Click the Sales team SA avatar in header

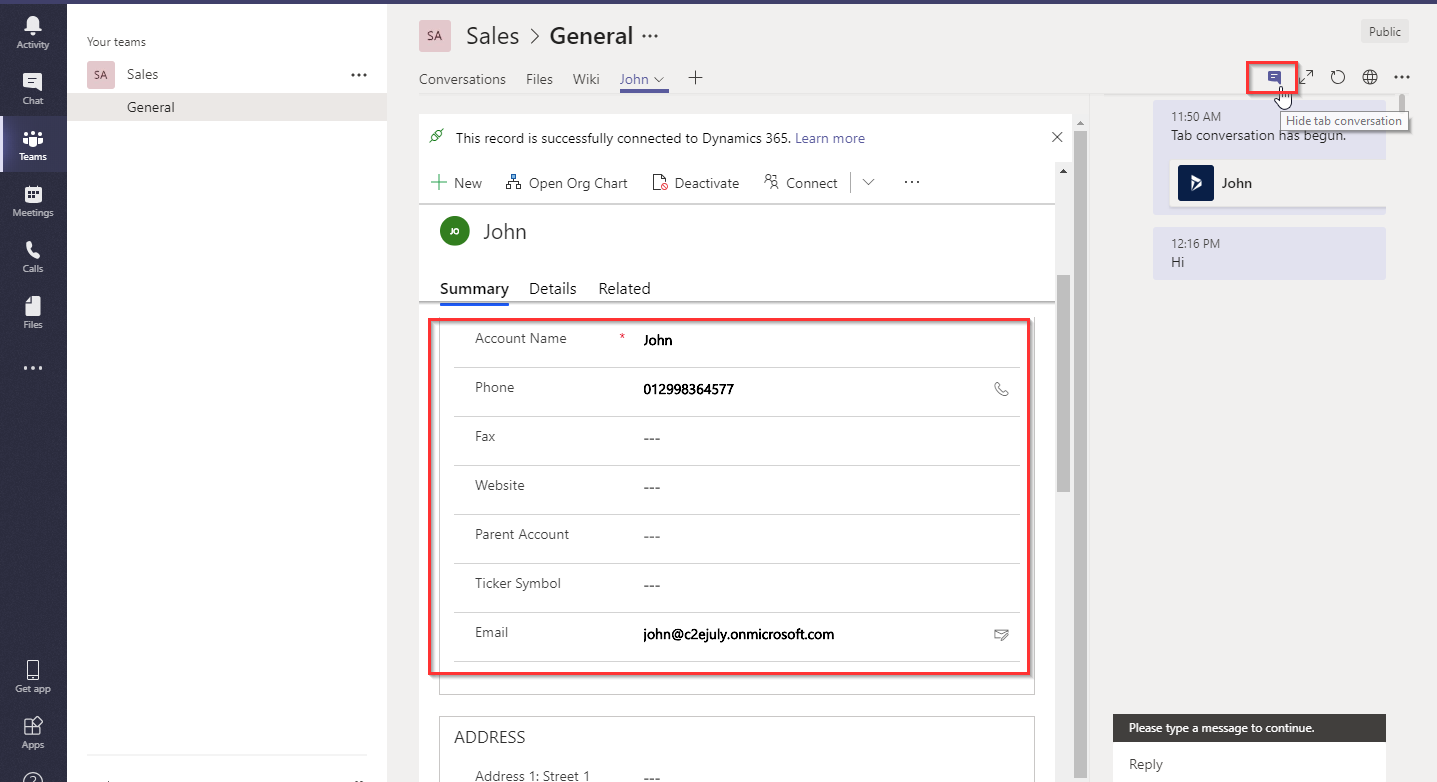pyautogui.click(x=434, y=36)
